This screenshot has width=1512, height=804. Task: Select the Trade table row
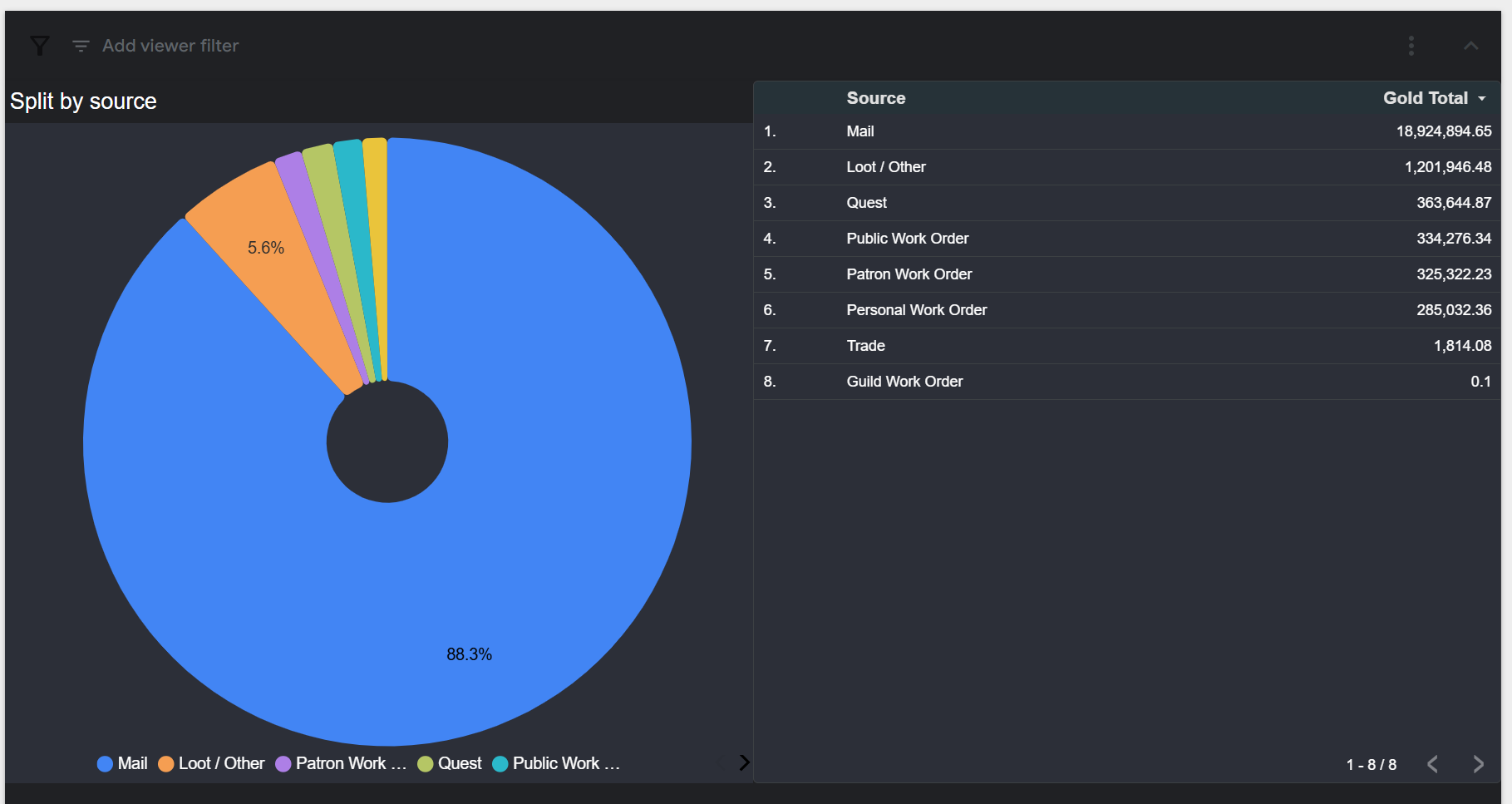(1126, 346)
